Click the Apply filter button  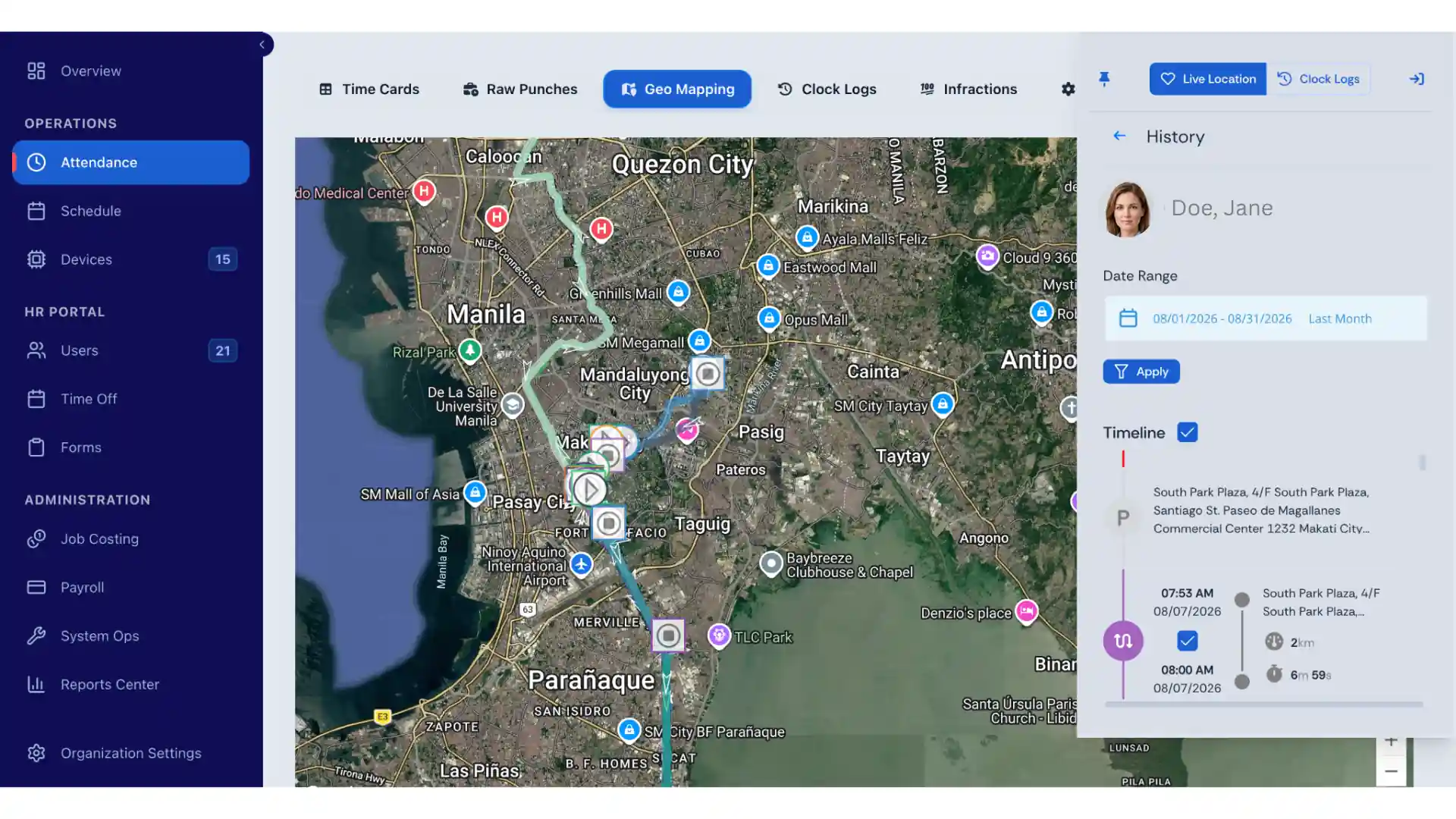pyautogui.click(x=1141, y=372)
